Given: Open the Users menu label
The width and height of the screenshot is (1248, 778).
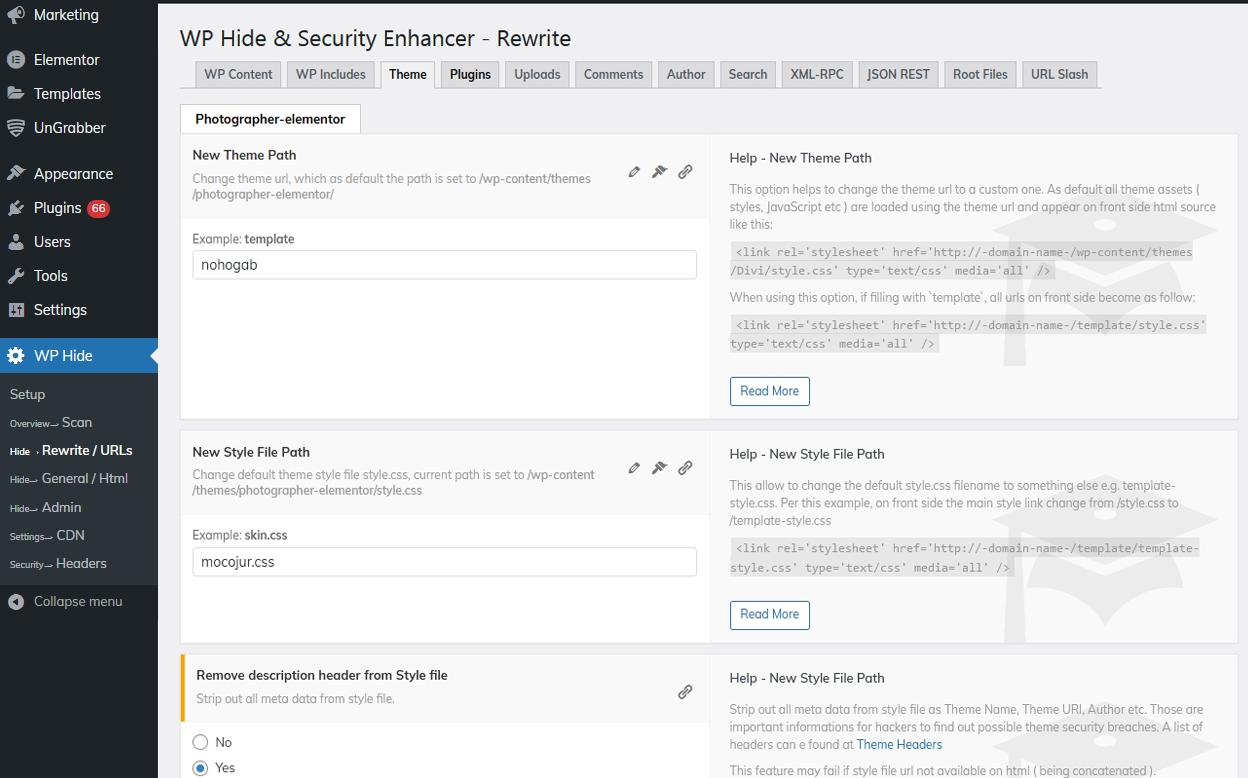Looking at the screenshot, I should (52, 242).
